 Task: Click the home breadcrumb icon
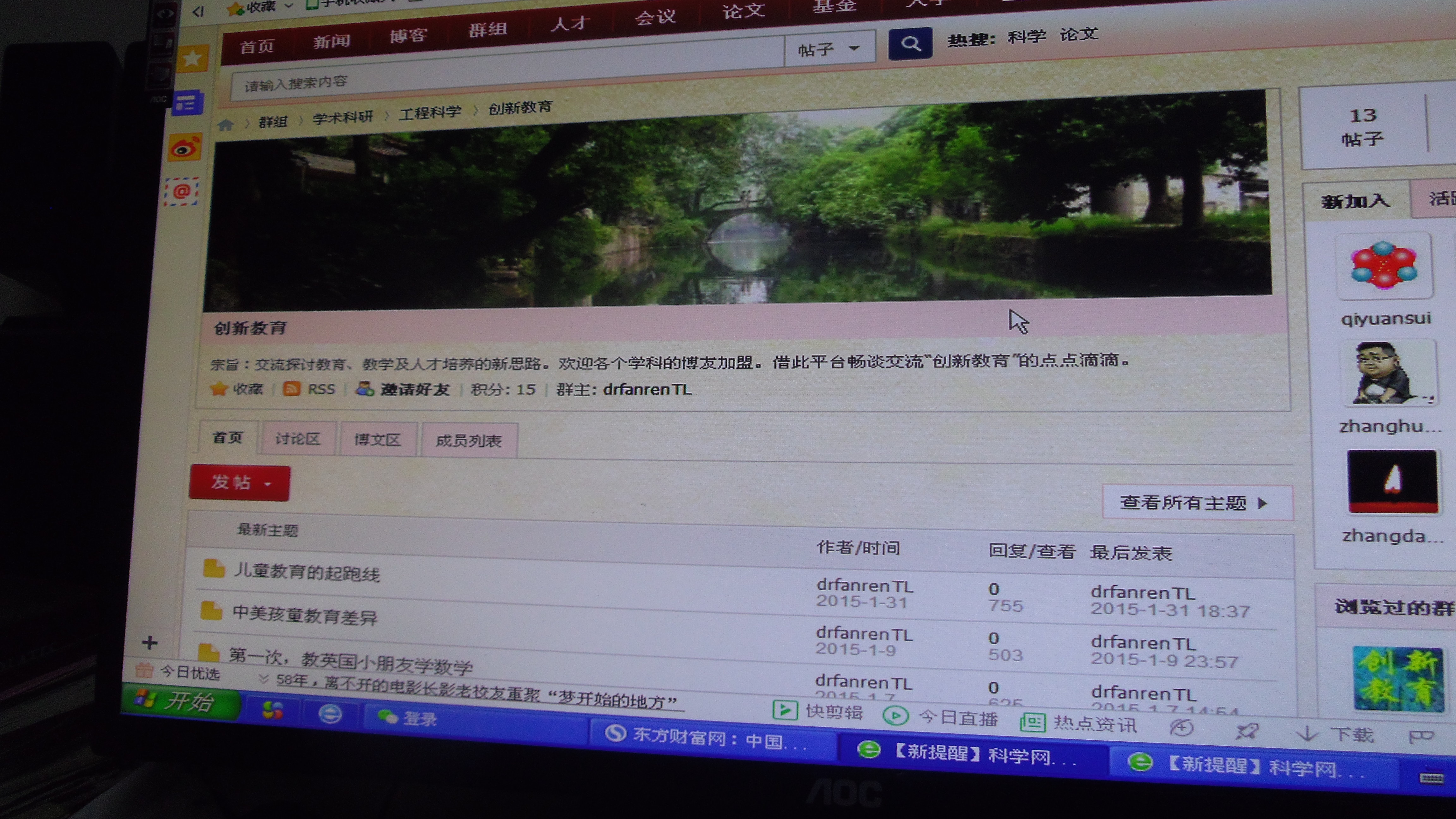(x=225, y=125)
